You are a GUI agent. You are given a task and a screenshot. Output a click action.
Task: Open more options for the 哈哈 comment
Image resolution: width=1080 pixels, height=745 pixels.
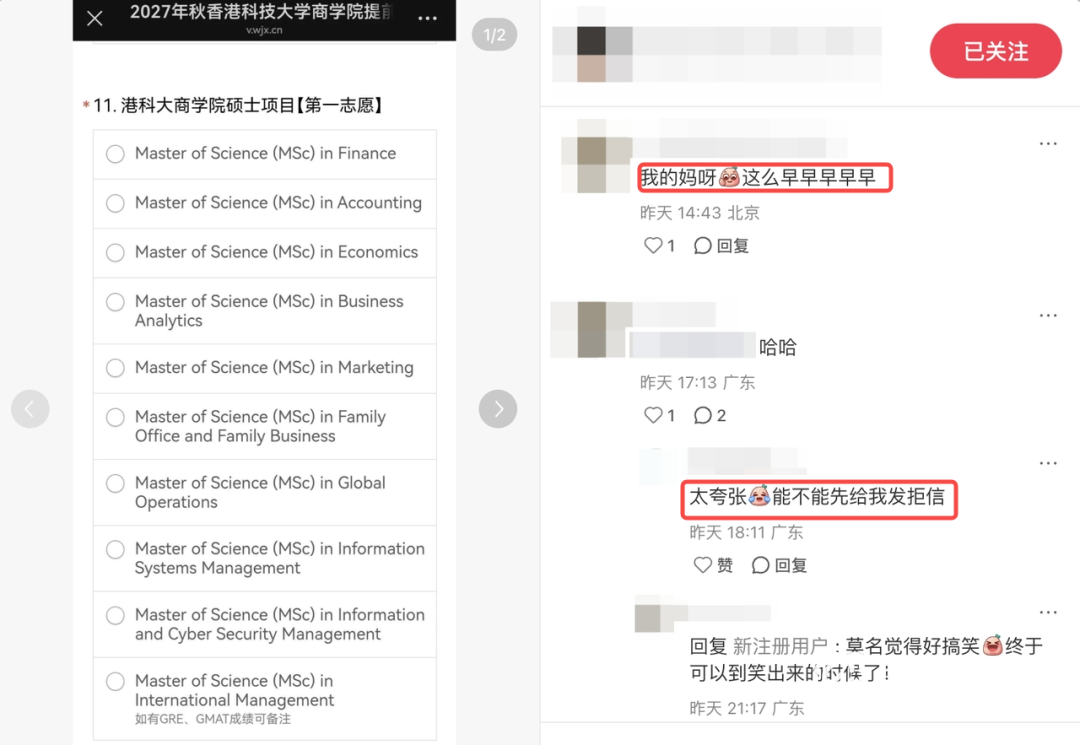[x=1047, y=315]
